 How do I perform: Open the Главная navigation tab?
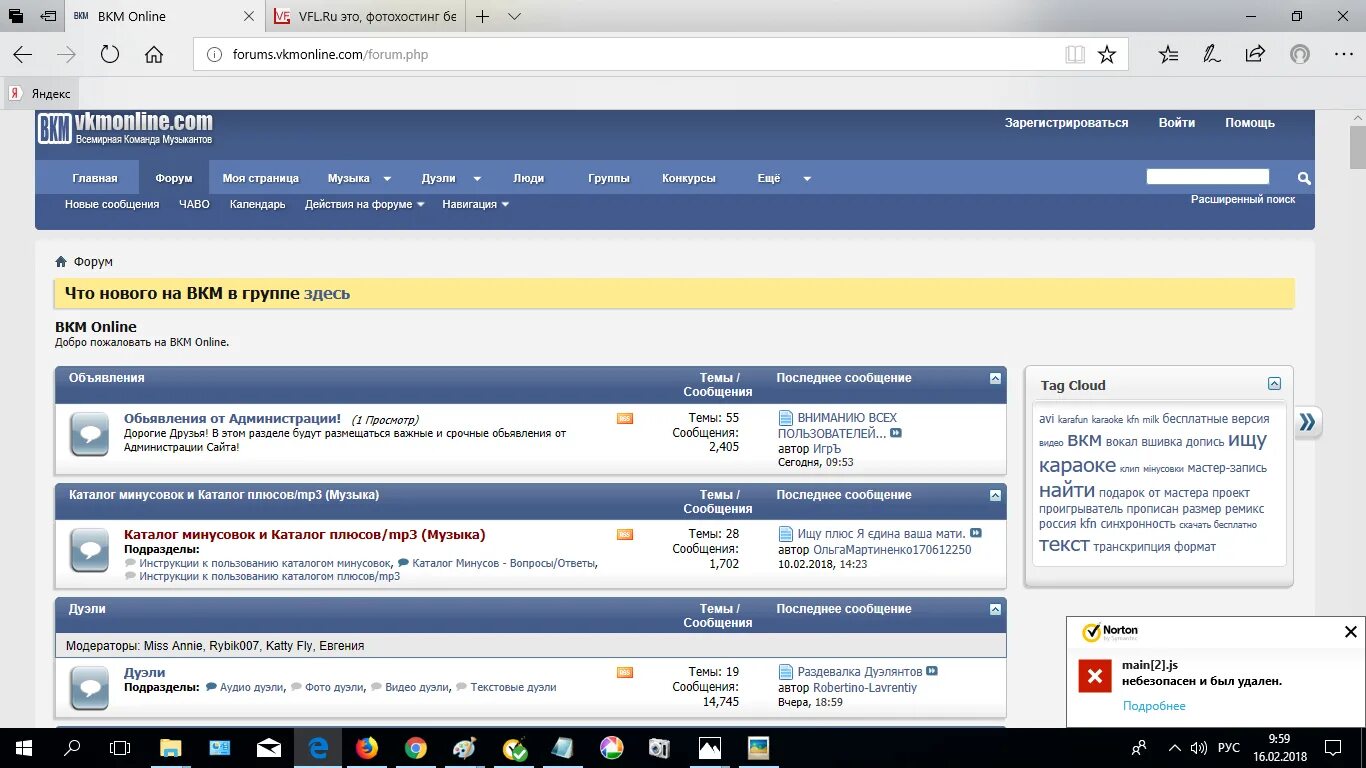pos(95,178)
